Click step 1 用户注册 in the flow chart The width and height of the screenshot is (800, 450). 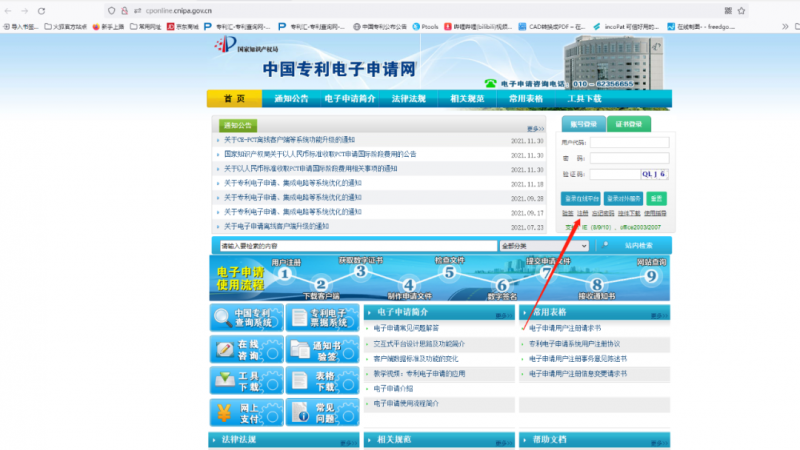(x=285, y=270)
